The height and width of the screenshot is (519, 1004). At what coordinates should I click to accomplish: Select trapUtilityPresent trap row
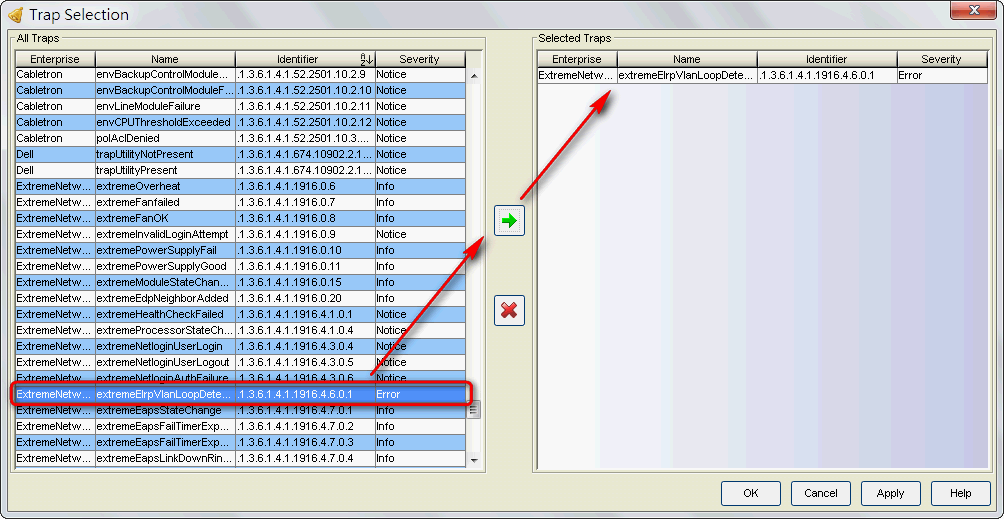pos(240,170)
